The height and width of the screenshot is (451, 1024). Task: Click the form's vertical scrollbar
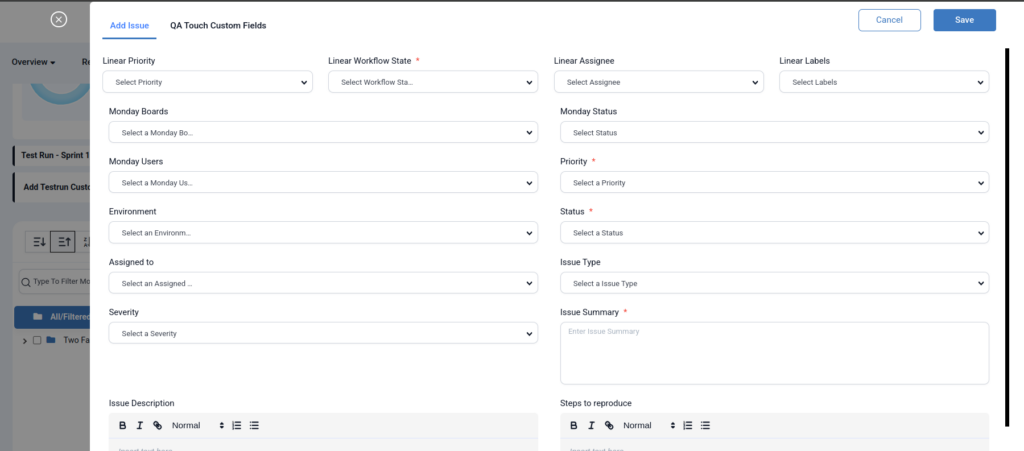point(1008,237)
